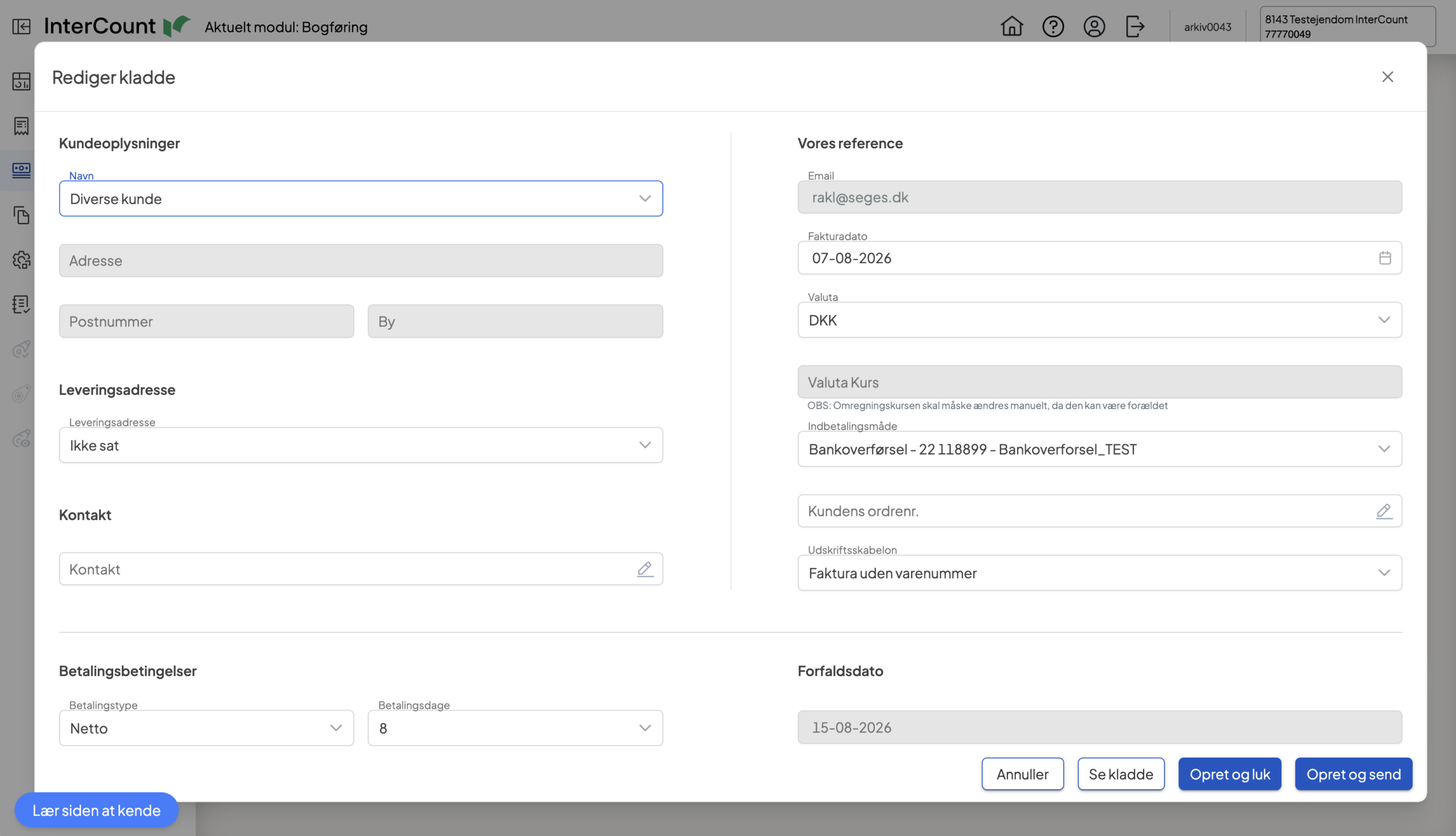Go to the home page icon
The width and height of the screenshot is (1456, 836).
click(1012, 26)
